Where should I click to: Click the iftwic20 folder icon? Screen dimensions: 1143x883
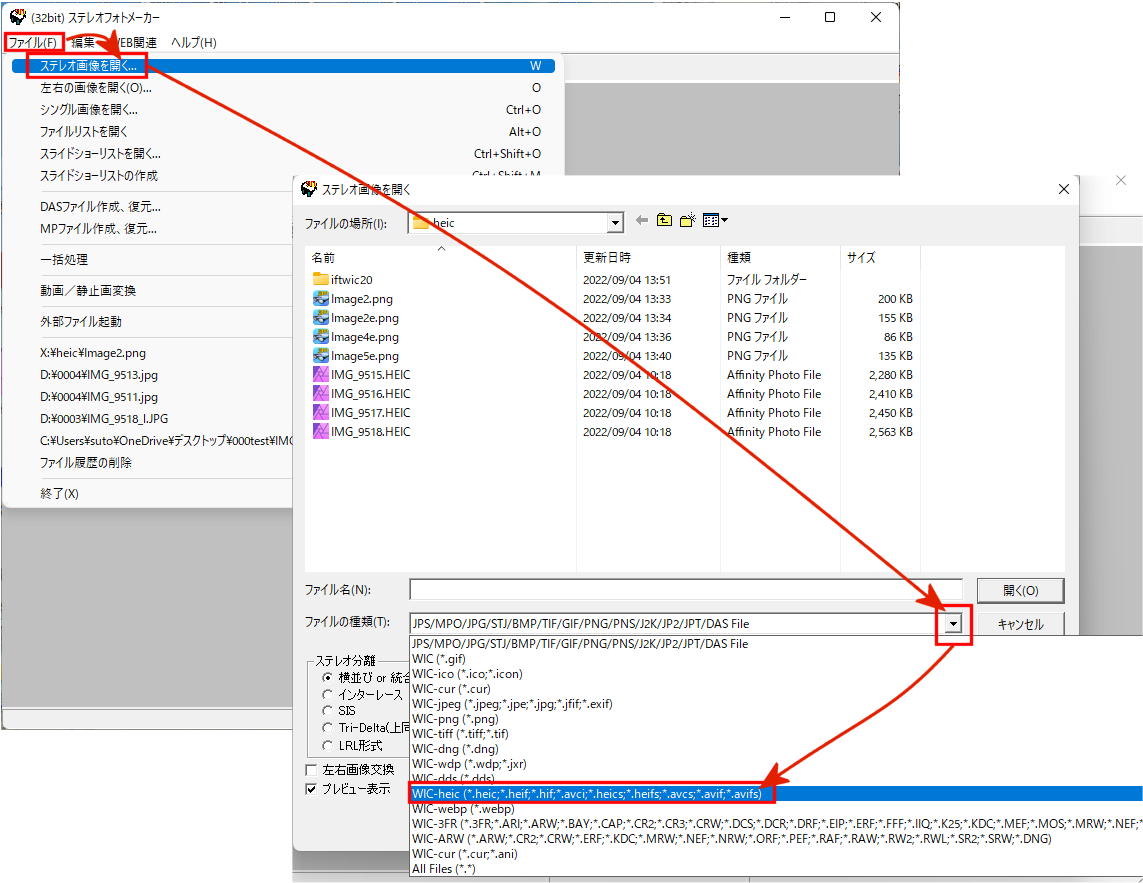pos(321,280)
